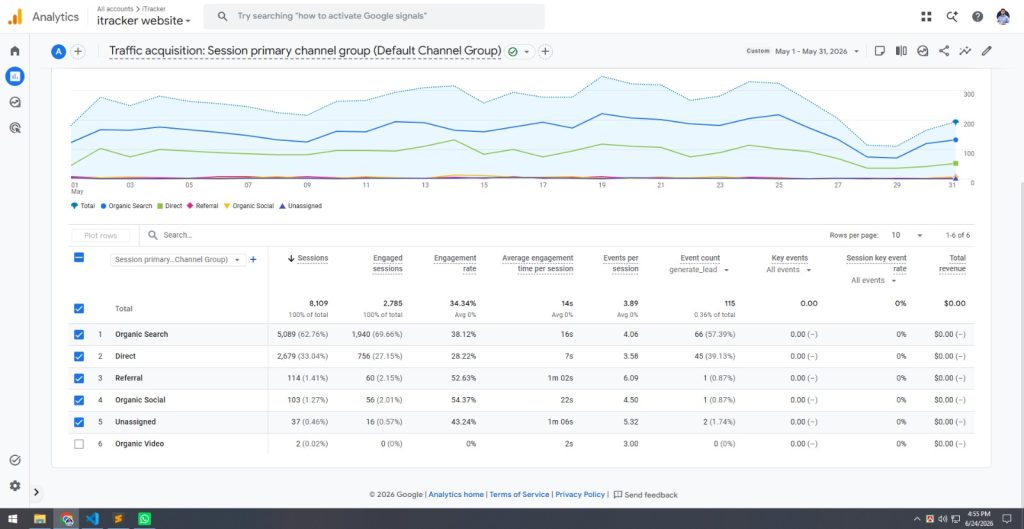
Task: Open the Terms of Service link
Action: 519,494
